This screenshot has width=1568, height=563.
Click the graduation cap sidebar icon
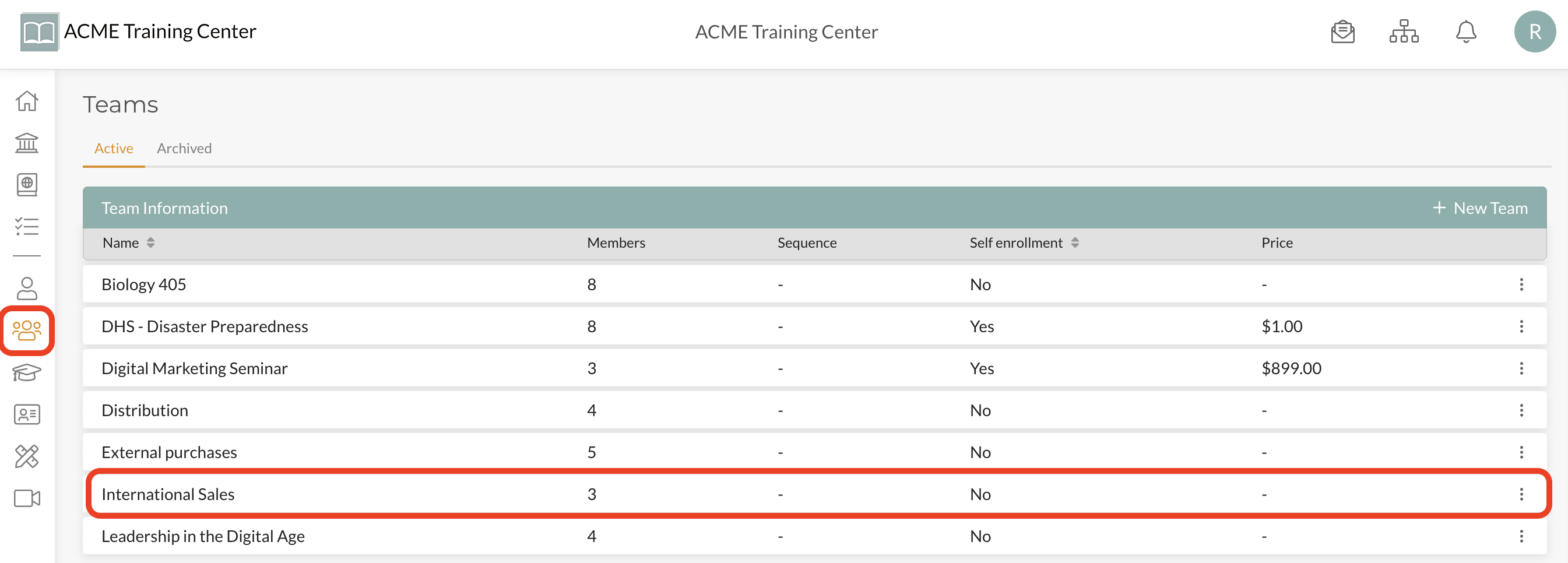point(27,372)
